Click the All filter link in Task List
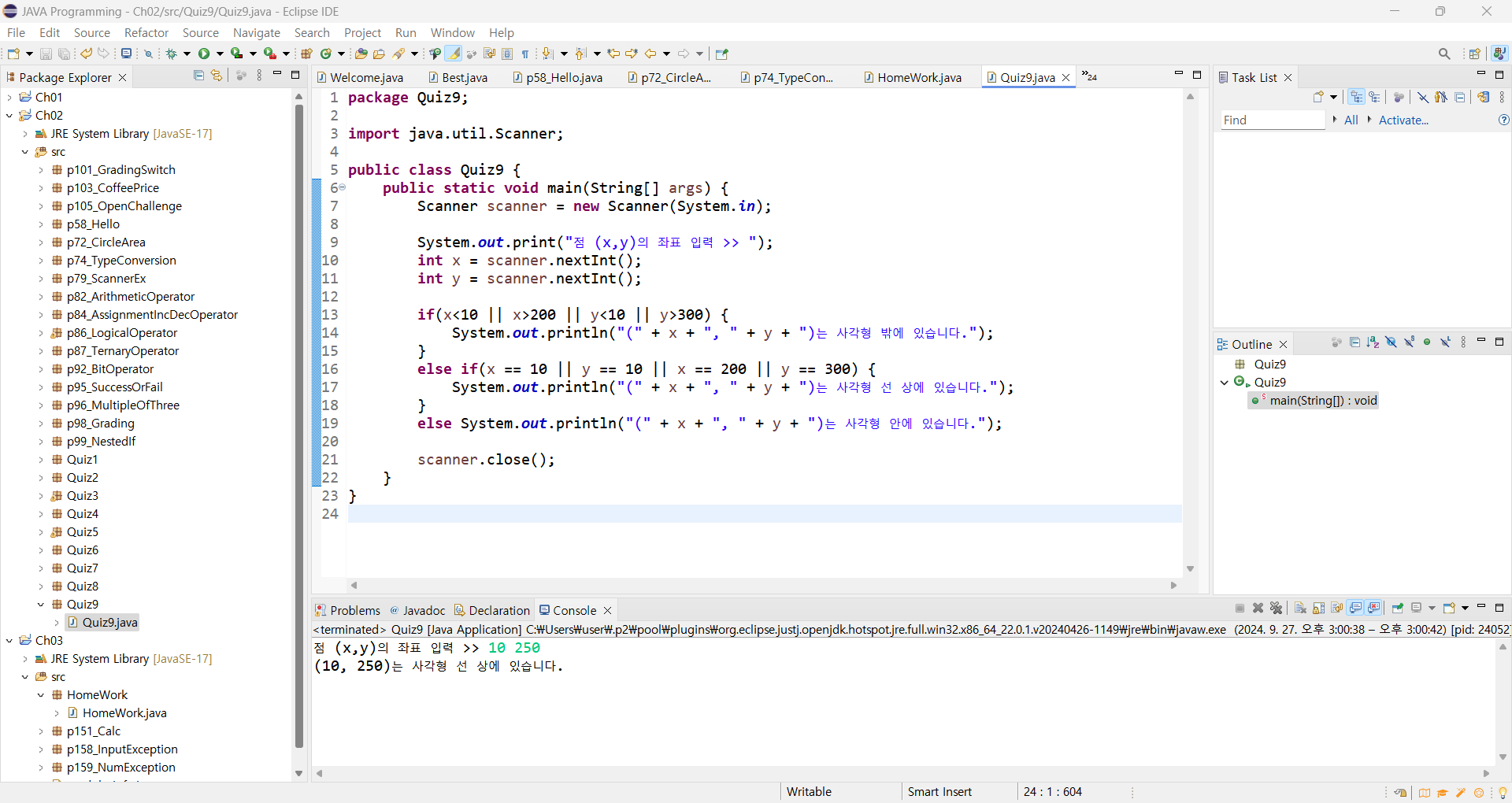Screen dimensions: 1512x803 [x=1351, y=120]
